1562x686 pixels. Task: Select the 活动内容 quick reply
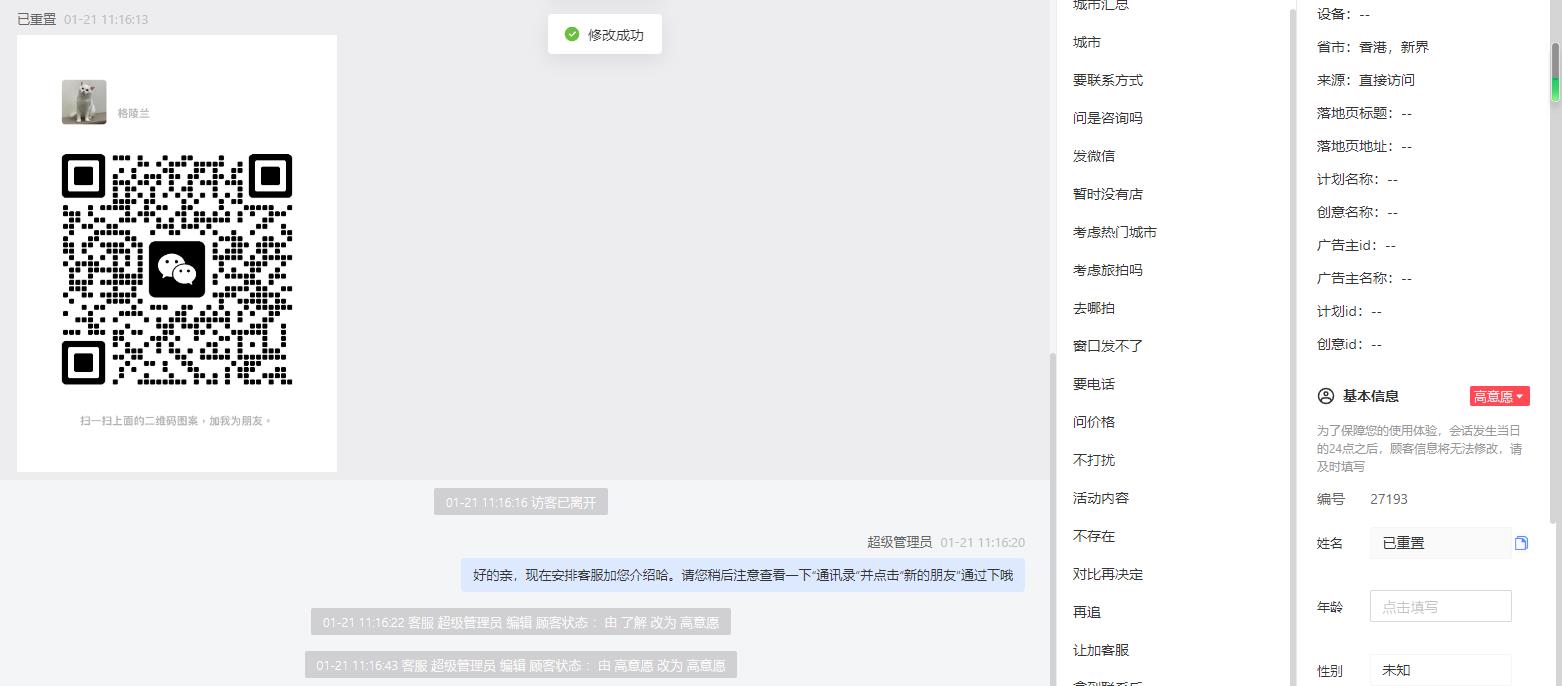[x=1101, y=498]
